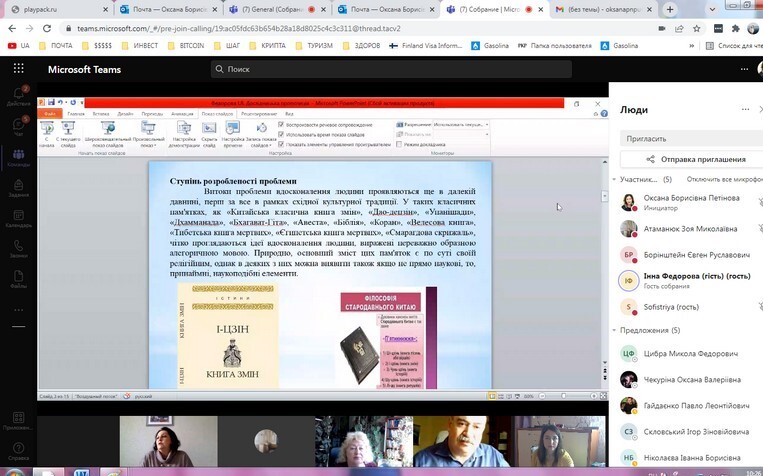The image size is (763, 476).
Task: Toggle 'Использовать время показа слайдов' checkbox
Action: coord(281,133)
